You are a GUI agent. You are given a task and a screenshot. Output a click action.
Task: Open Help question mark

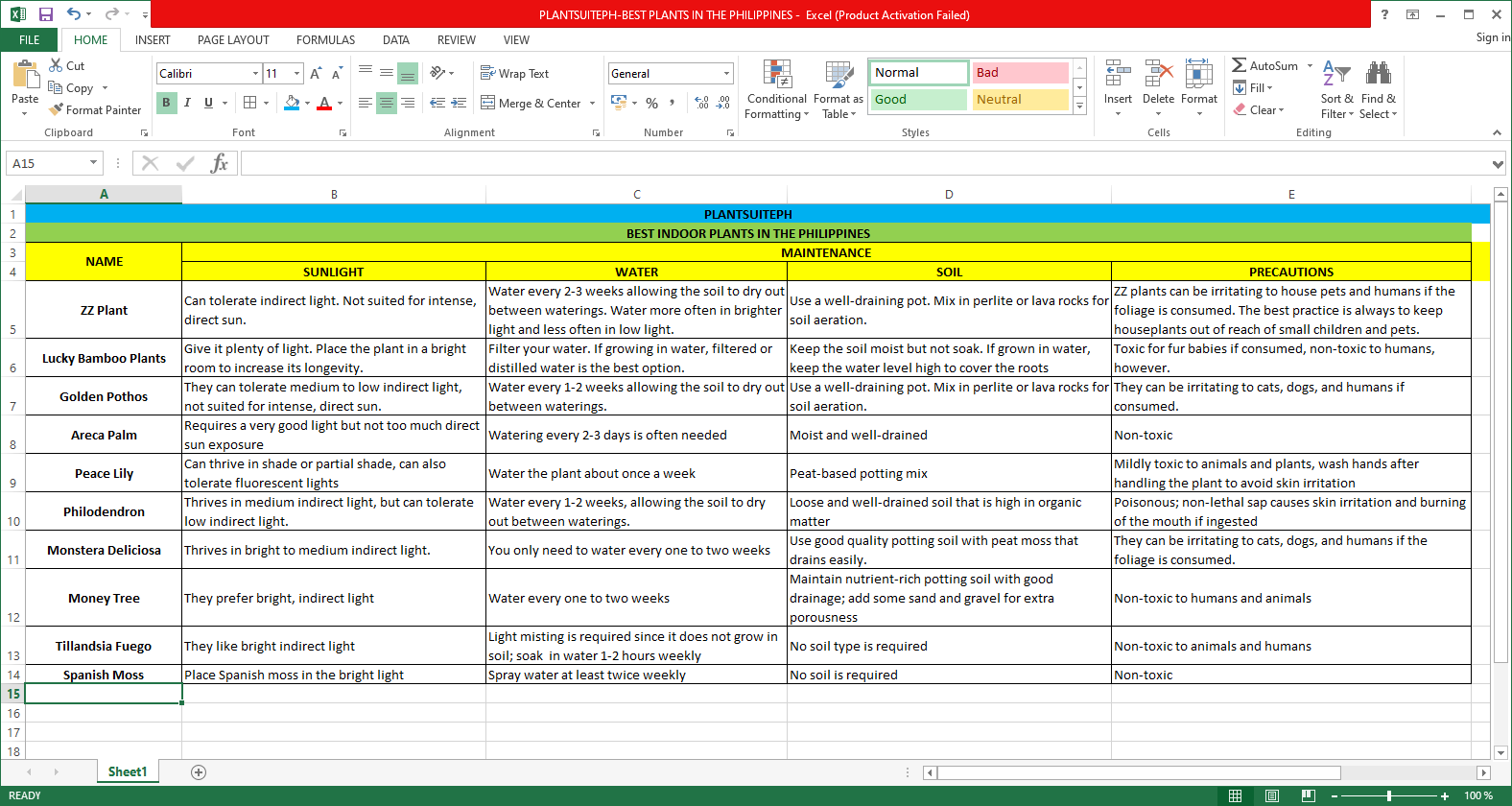tap(1384, 14)
